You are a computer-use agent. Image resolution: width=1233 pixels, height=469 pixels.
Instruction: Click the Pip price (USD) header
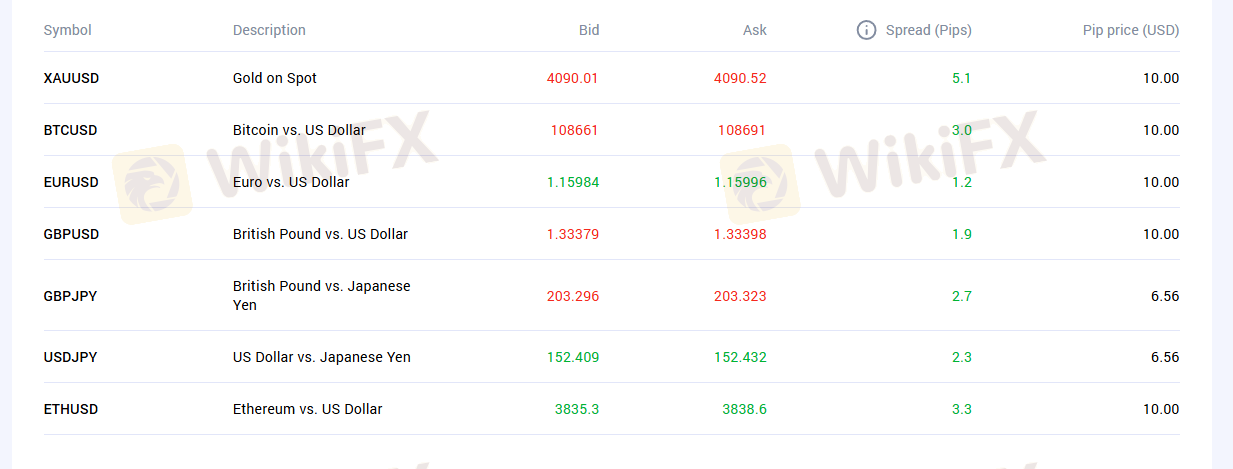point(1131,30)
